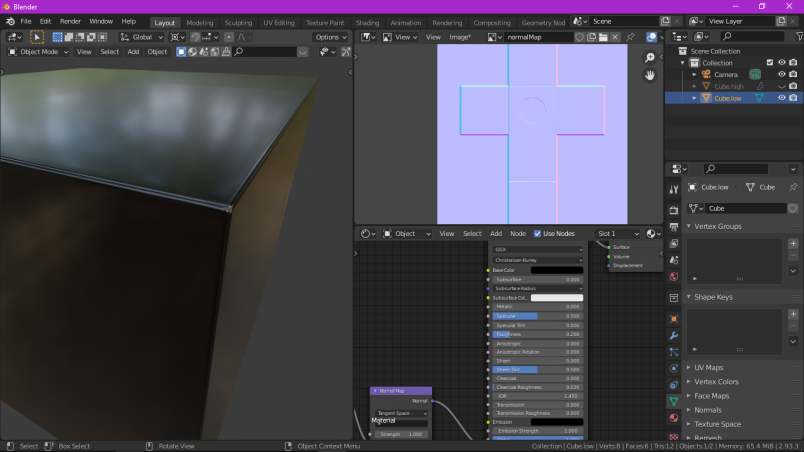Add a vertex group with plus button
Screen dimensions: 804x452
[x=793, y=243]
